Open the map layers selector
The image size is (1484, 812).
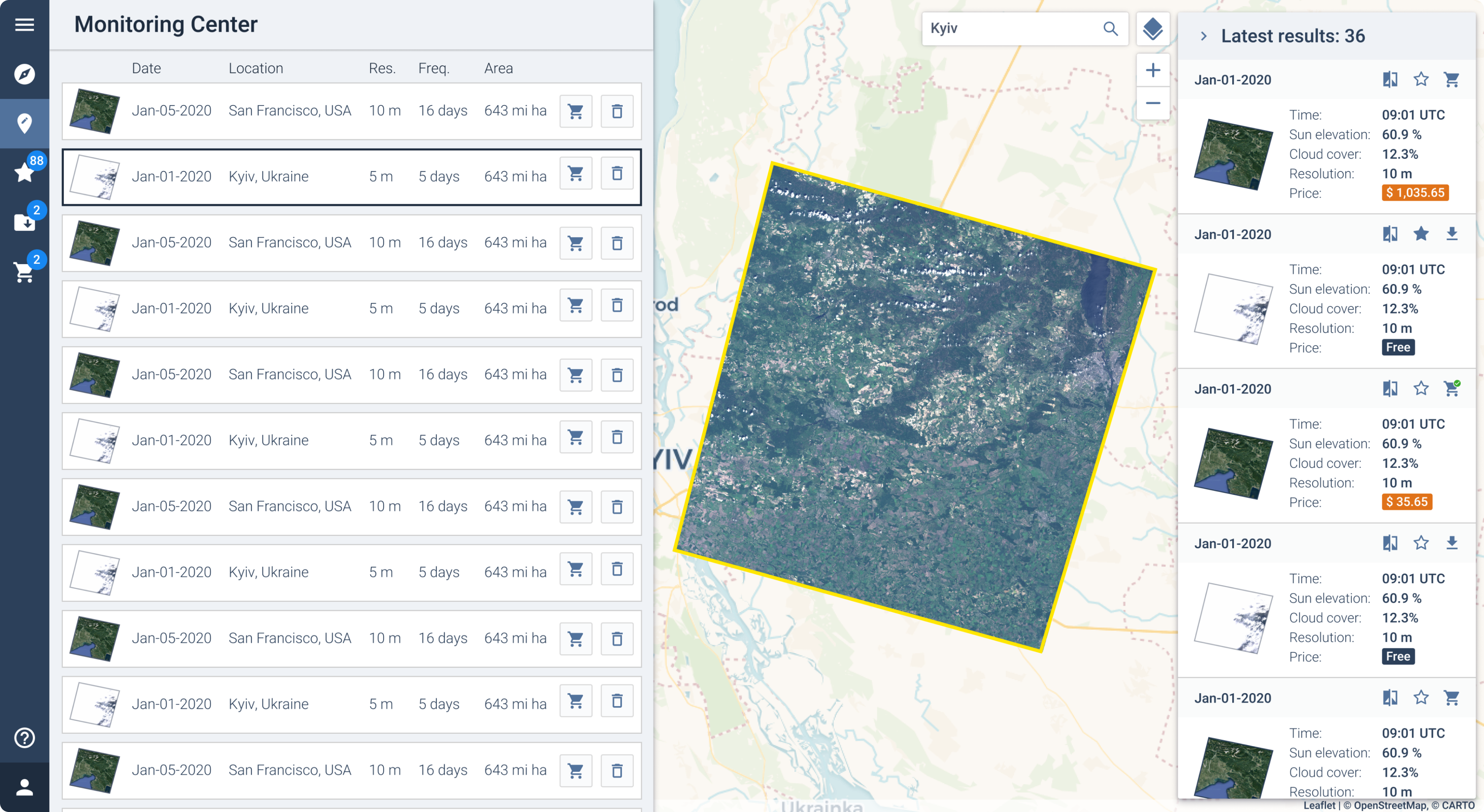[1153, 28]
